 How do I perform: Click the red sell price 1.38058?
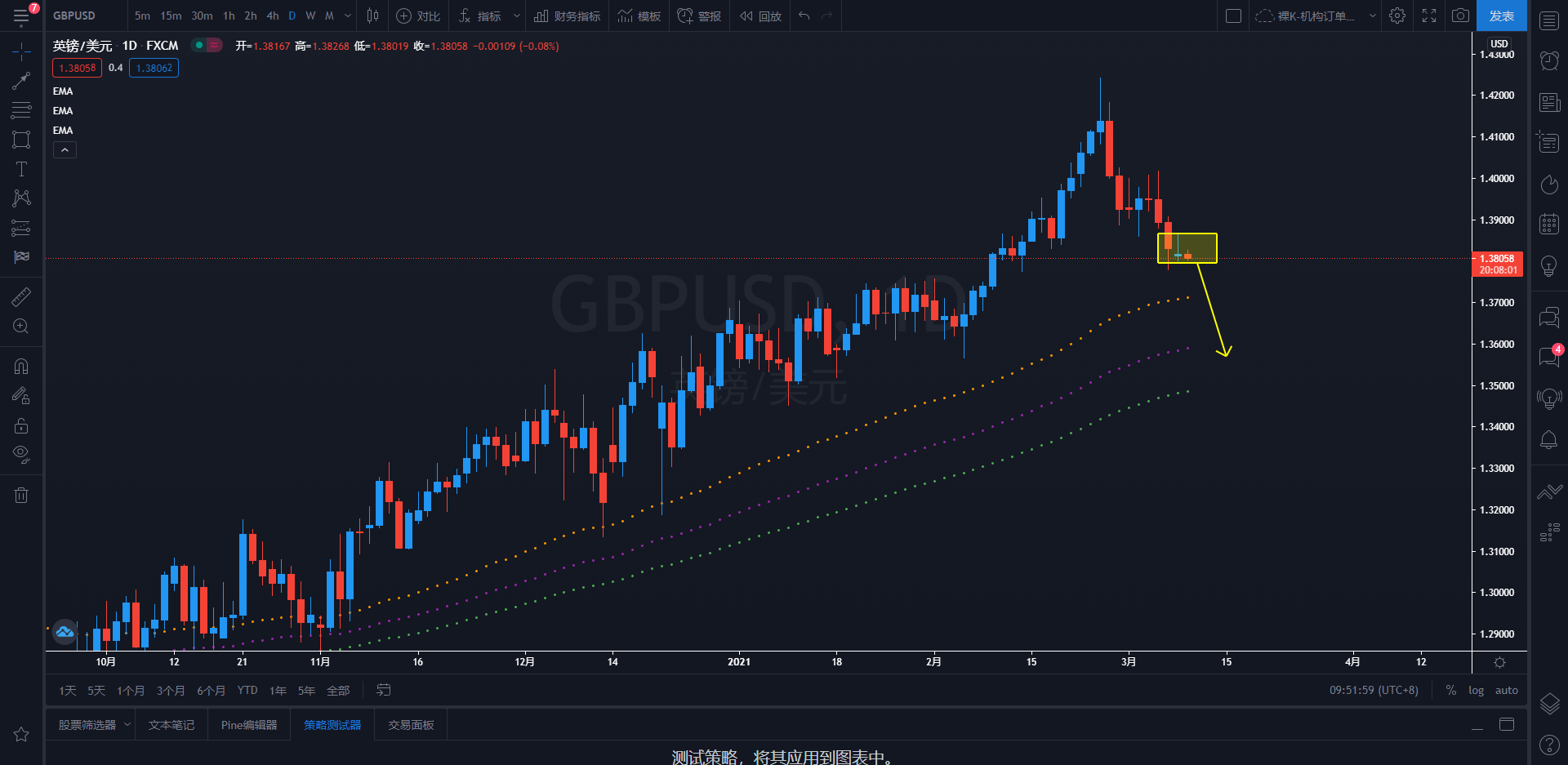tap(78, 68)
